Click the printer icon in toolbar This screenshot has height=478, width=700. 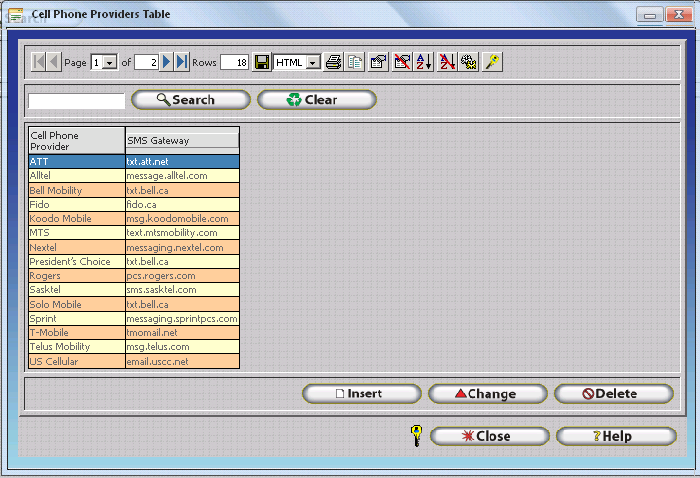(333, 62)
